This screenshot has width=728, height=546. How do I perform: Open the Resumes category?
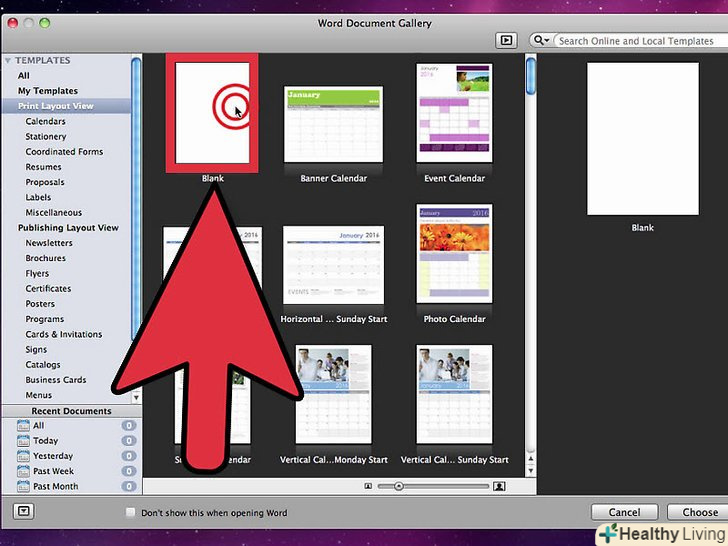click(43, 167)
